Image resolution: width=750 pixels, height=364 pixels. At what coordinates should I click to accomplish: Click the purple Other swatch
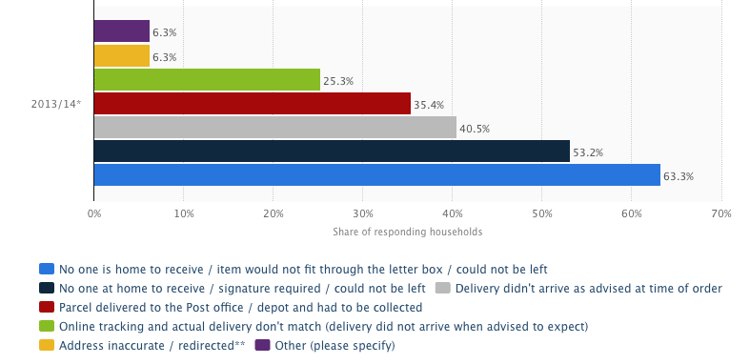(x=263, y=345)
